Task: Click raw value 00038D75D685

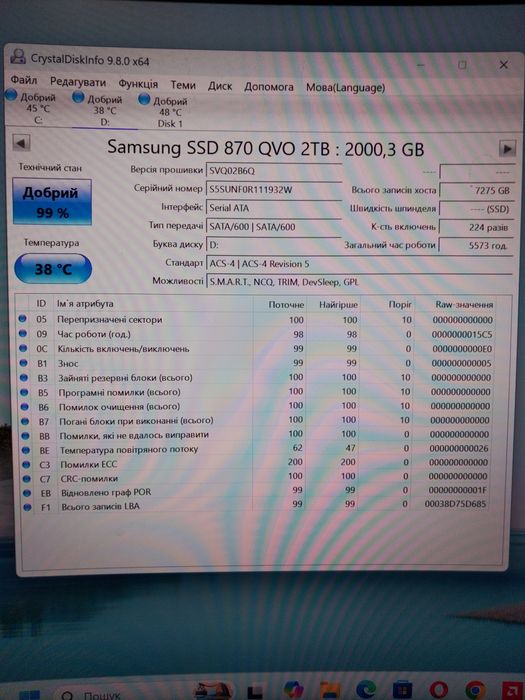Action: click(455, 504)
